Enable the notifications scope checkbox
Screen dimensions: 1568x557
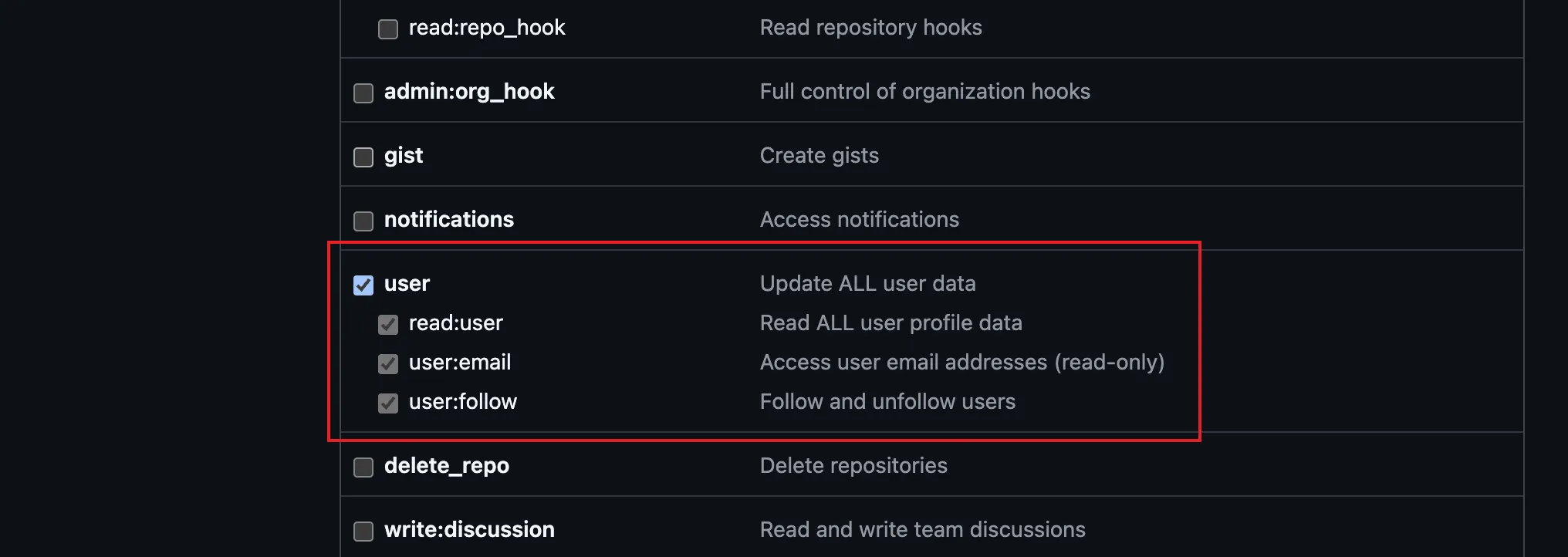(x=363, y=221)
